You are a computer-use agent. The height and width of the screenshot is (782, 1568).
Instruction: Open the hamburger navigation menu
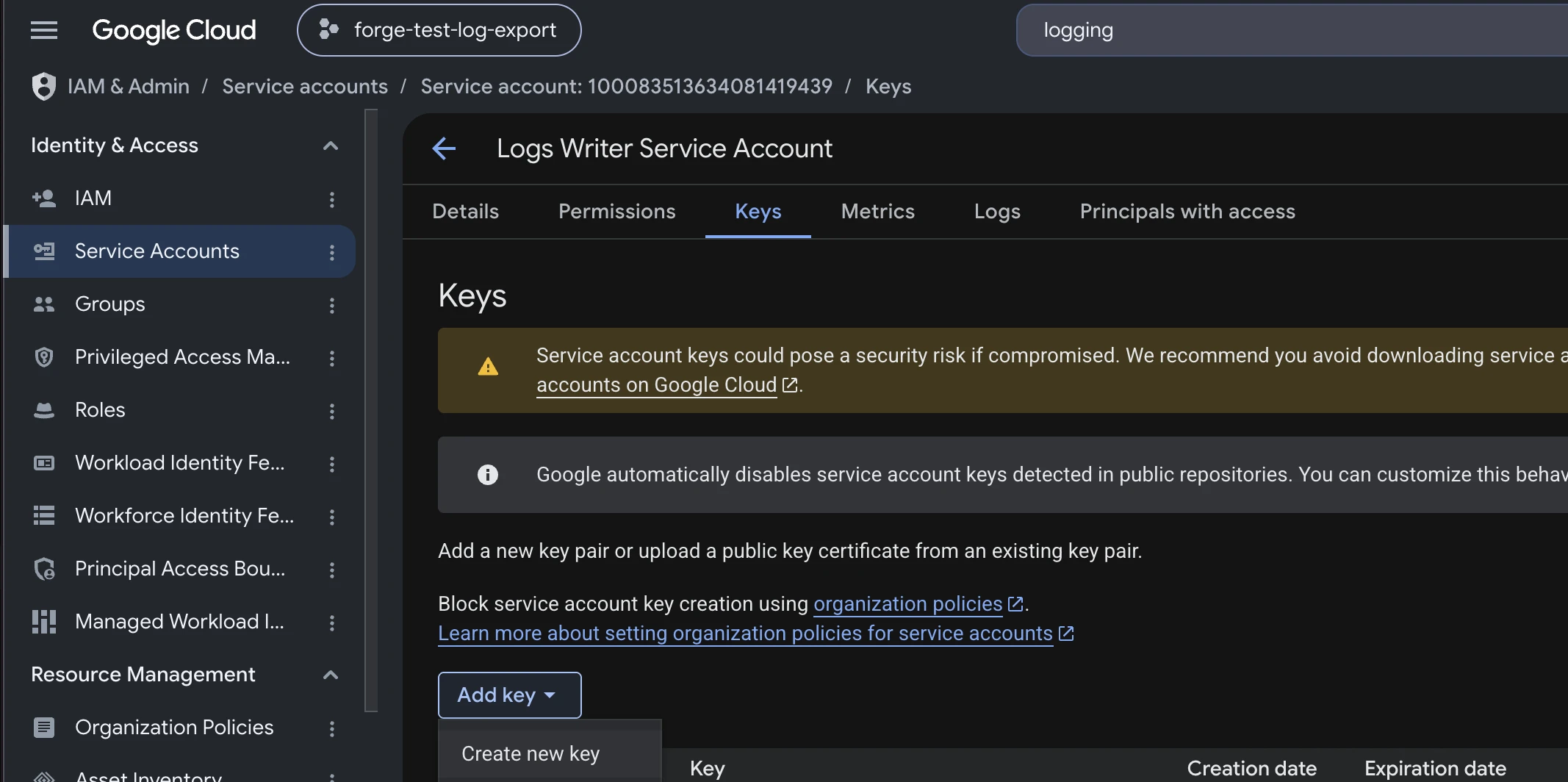coord(44,30)
